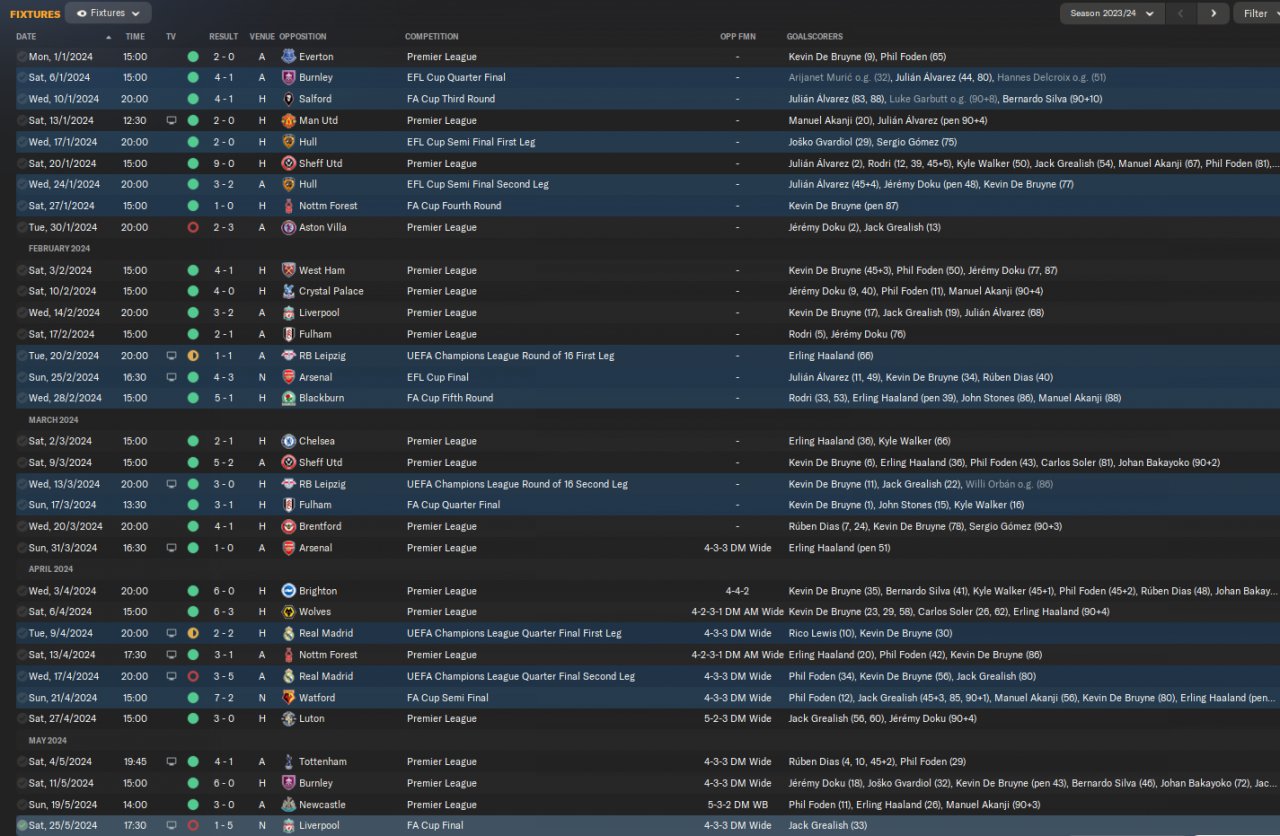Click 'Wed, 14/2/2024' date of Liverpool match
The width and height of the screenshot is (1280, 836).
tap(64, 313)
